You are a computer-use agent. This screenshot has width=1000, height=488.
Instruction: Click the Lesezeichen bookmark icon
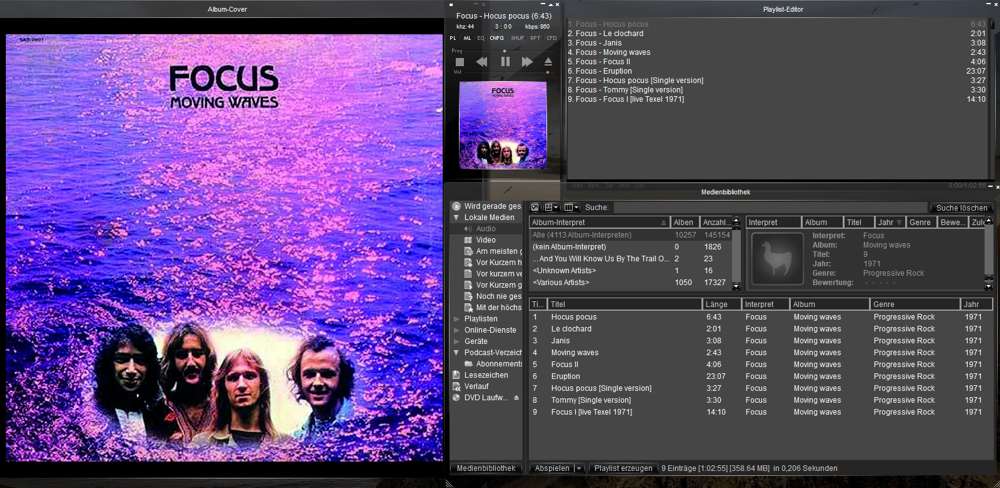[457, 375]
